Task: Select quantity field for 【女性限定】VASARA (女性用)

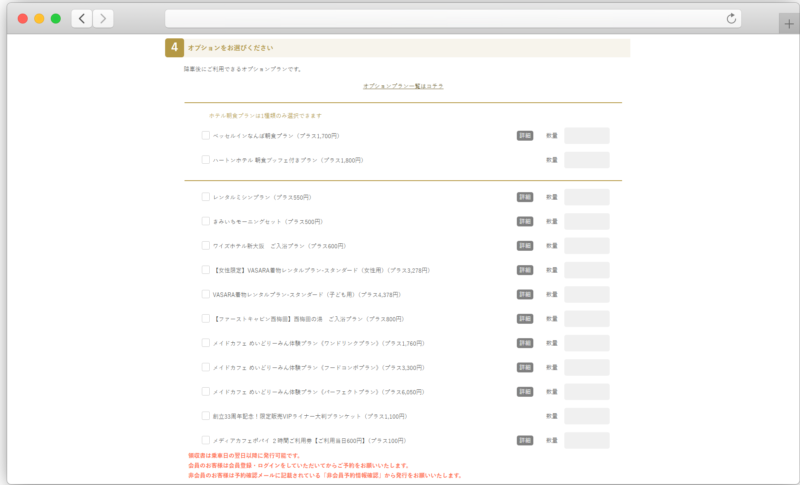Action: [587, 270]
